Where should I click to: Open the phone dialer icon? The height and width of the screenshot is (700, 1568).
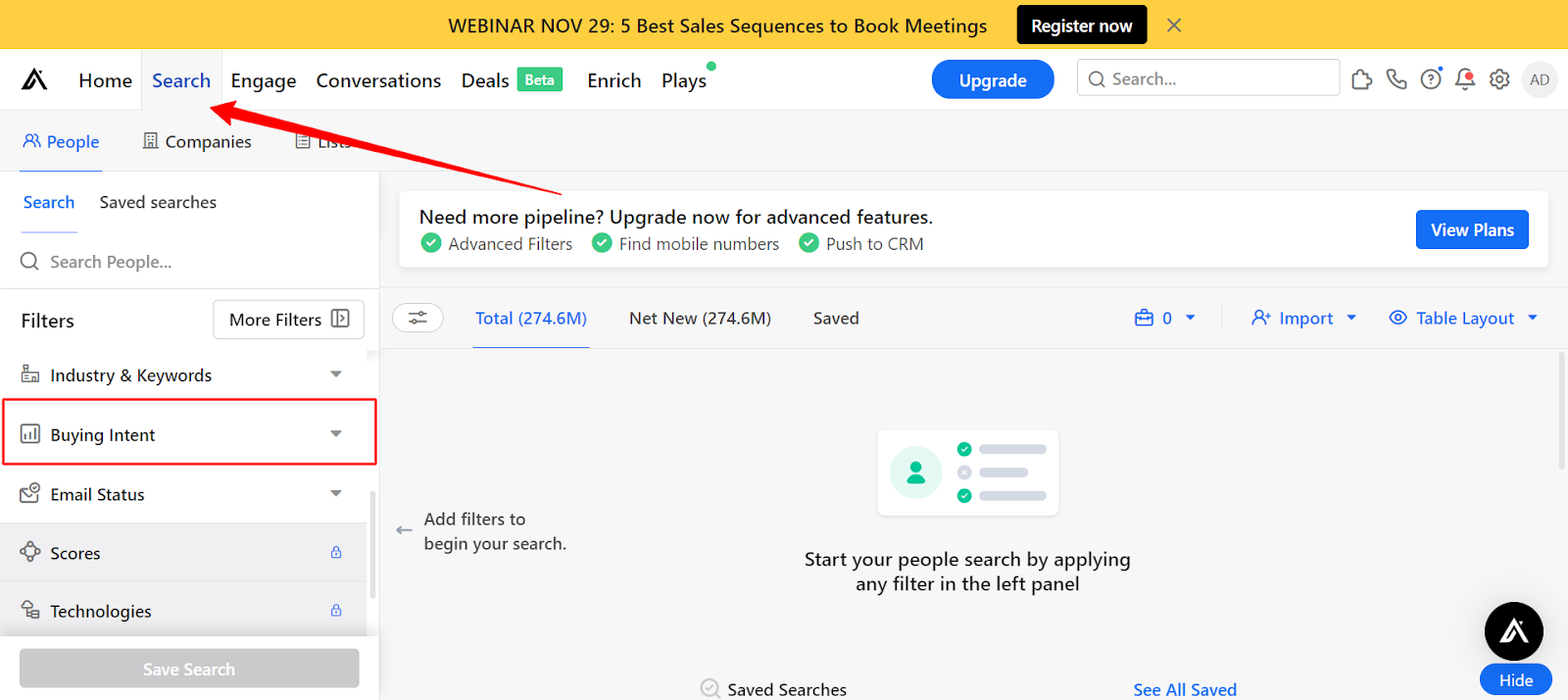click(x=1396, y=79)
